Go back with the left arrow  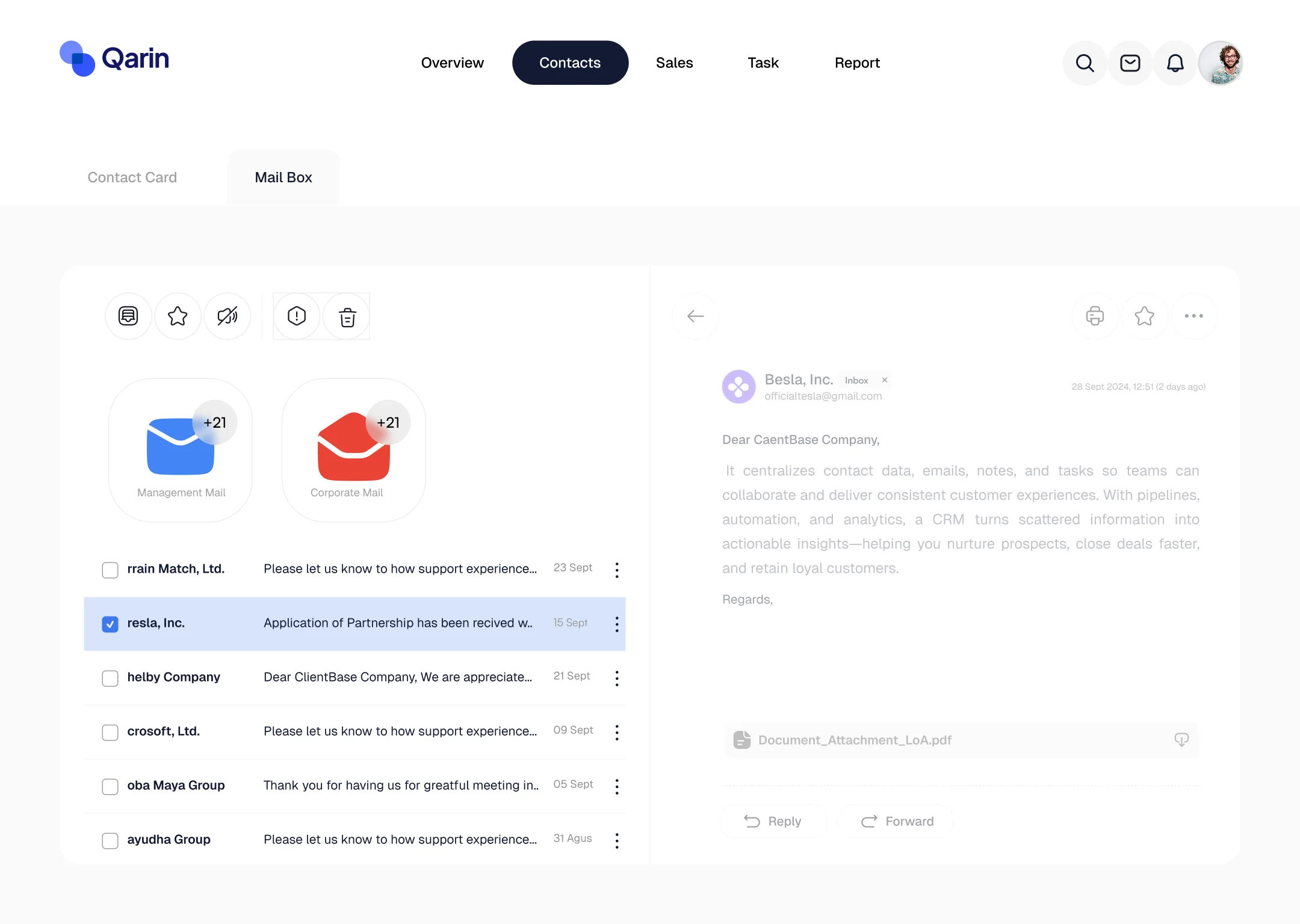(x=695, y=316)
